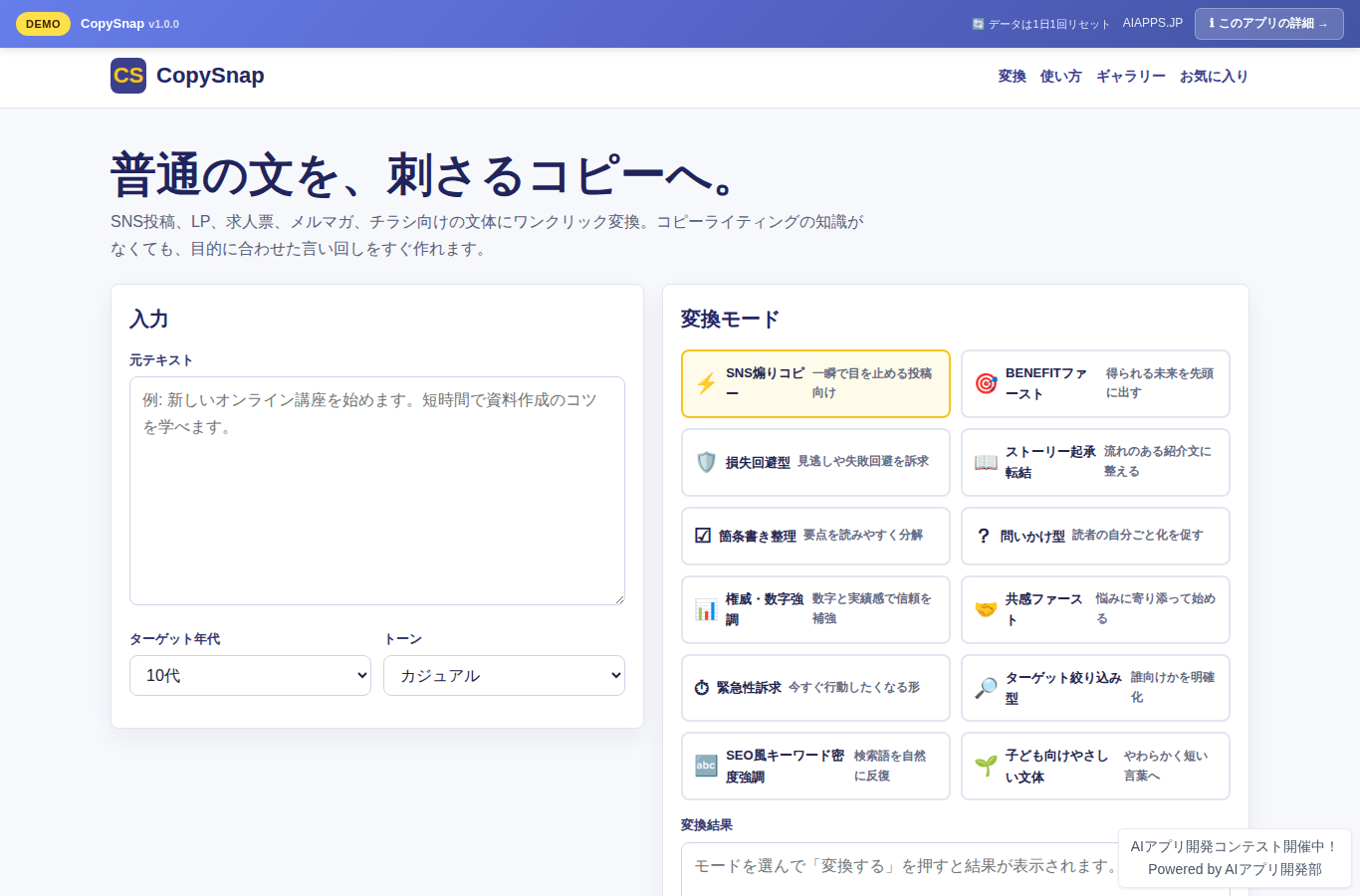Focus the 元テキスト text area
Image resolution: width=1360 pixels, height=896 pixels.
377,491
